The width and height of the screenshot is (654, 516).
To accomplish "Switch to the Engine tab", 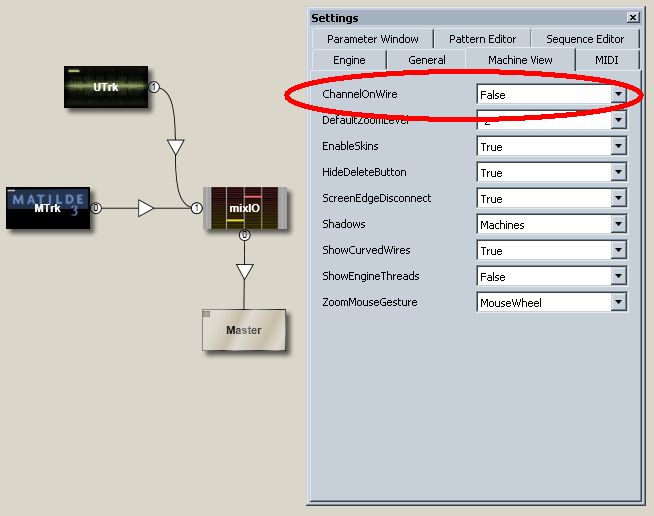I will click(x=349, y=60).
